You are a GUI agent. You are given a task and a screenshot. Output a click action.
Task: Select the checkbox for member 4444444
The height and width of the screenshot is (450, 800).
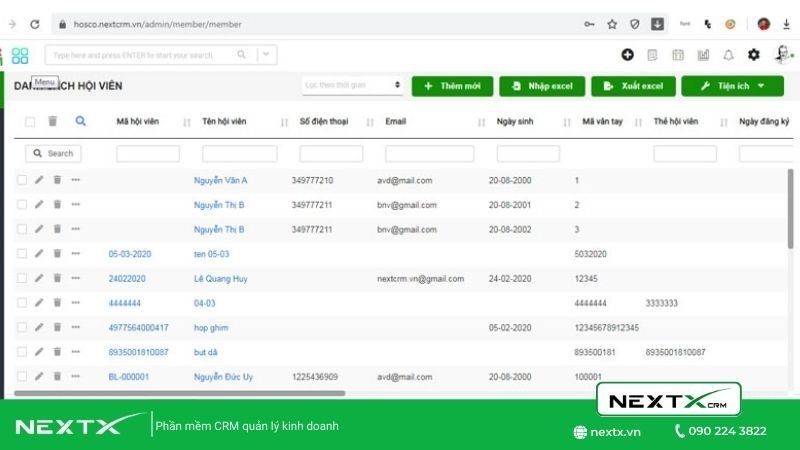click(x=22, y=303)
